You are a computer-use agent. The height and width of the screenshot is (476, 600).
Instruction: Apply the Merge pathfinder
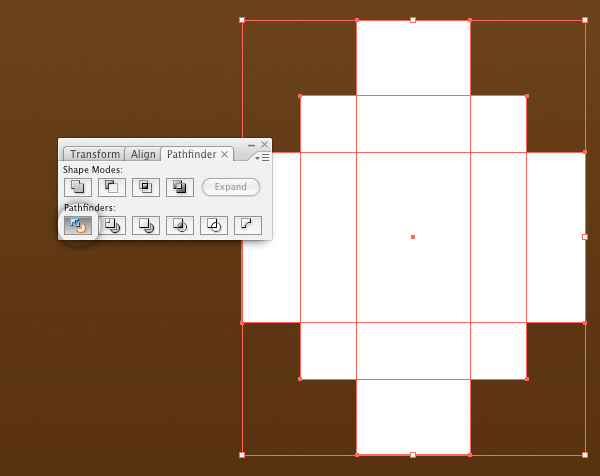click(146, 225)
